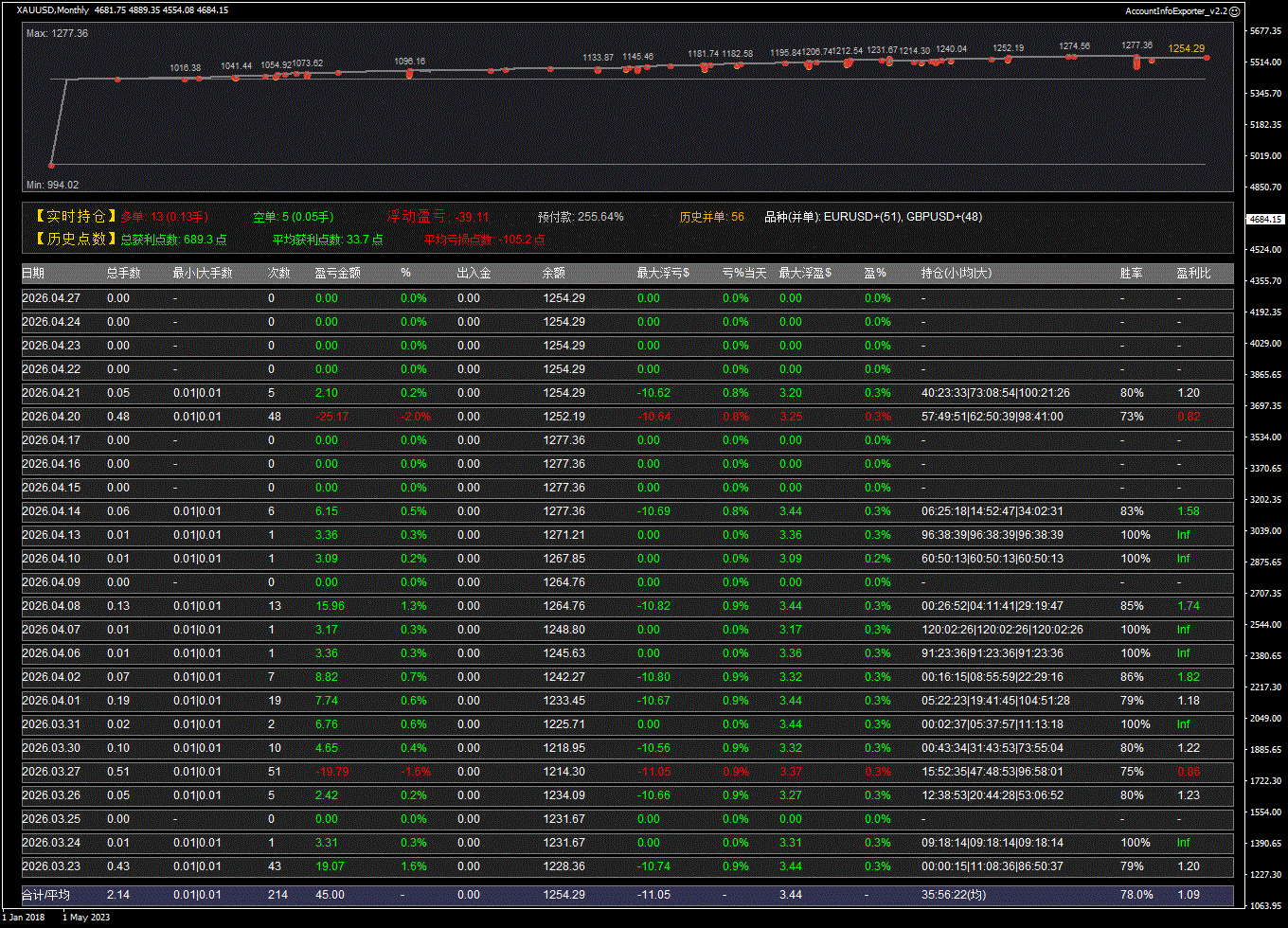Click the 盈亏金额 column header
Image resolution: width=1288 pixels, height=928 pixels.
tap(337, 273)
